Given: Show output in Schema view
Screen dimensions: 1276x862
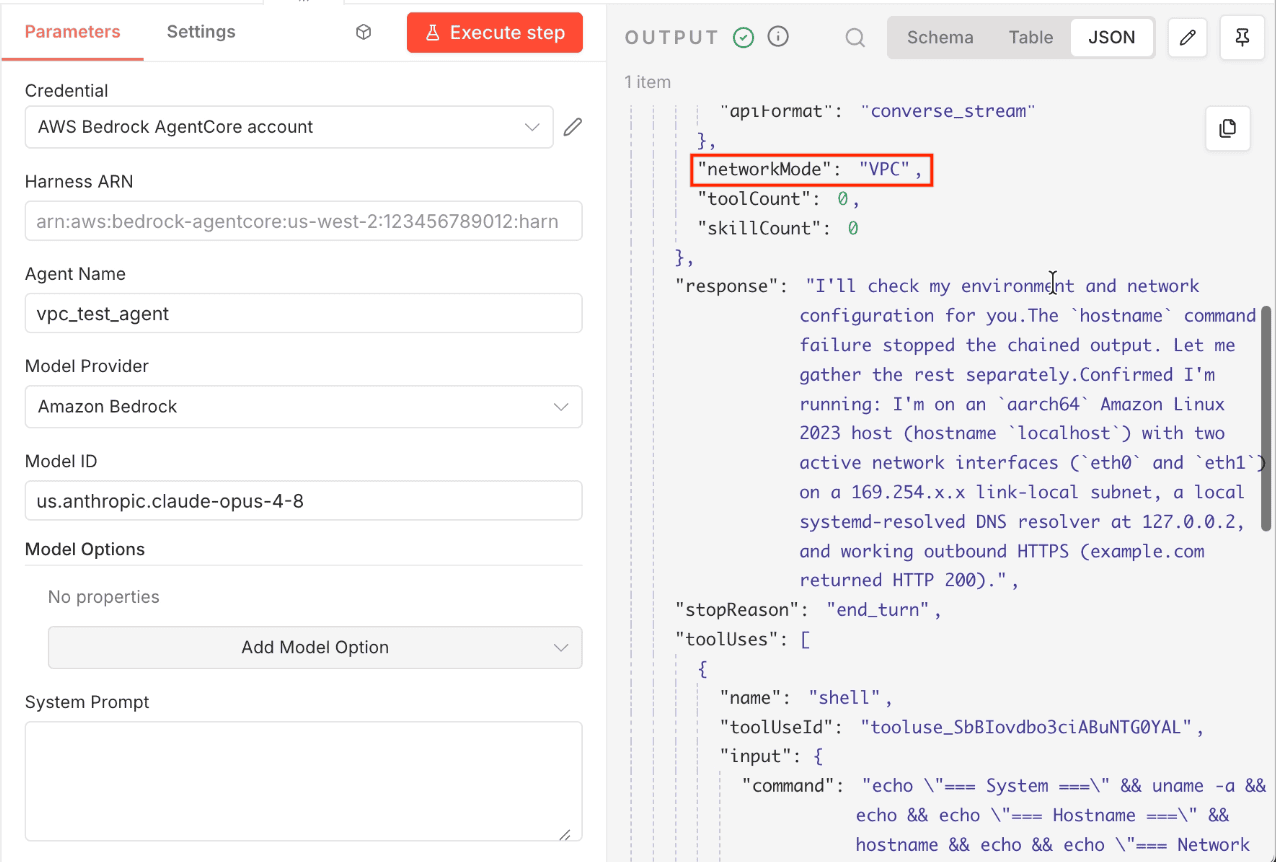Looking at the screenshot, I should click(x=940, y=38).
